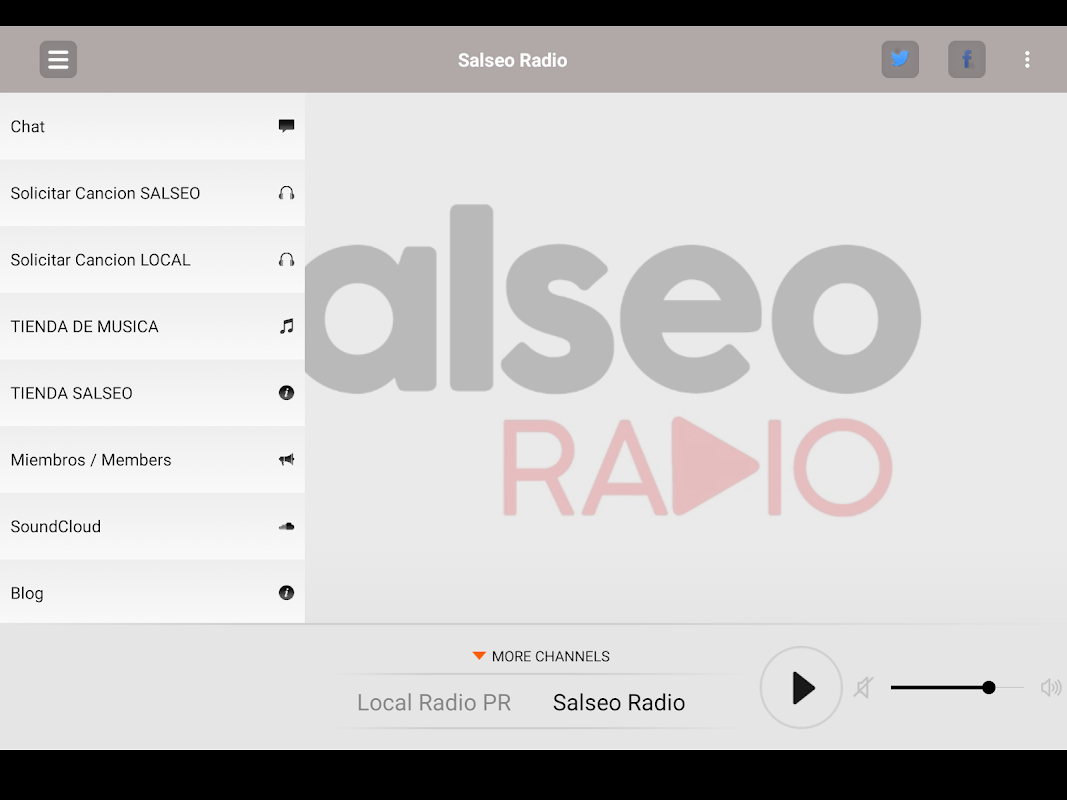Expand the MORE CHANNELS dropdown
This screenshot has width=1067, height=800.
pos(541,656)
